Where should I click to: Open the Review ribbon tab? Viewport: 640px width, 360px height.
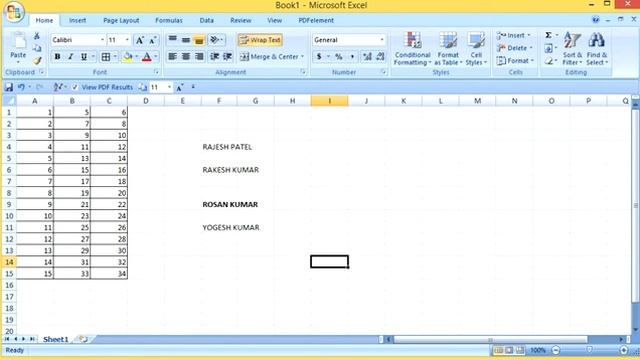point(240,20)
